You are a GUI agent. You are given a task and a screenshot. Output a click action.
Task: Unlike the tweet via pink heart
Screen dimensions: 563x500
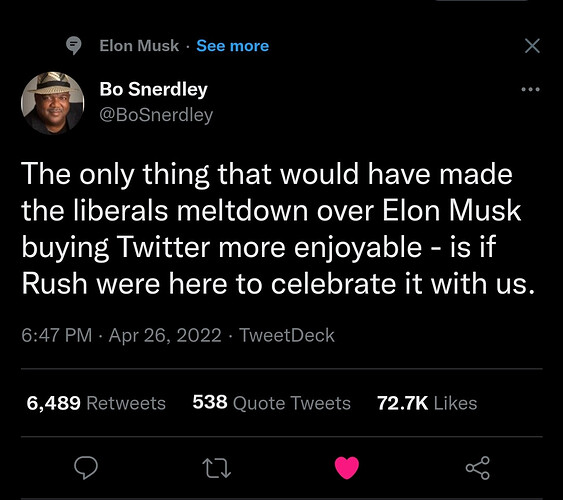tap(347, 468)
